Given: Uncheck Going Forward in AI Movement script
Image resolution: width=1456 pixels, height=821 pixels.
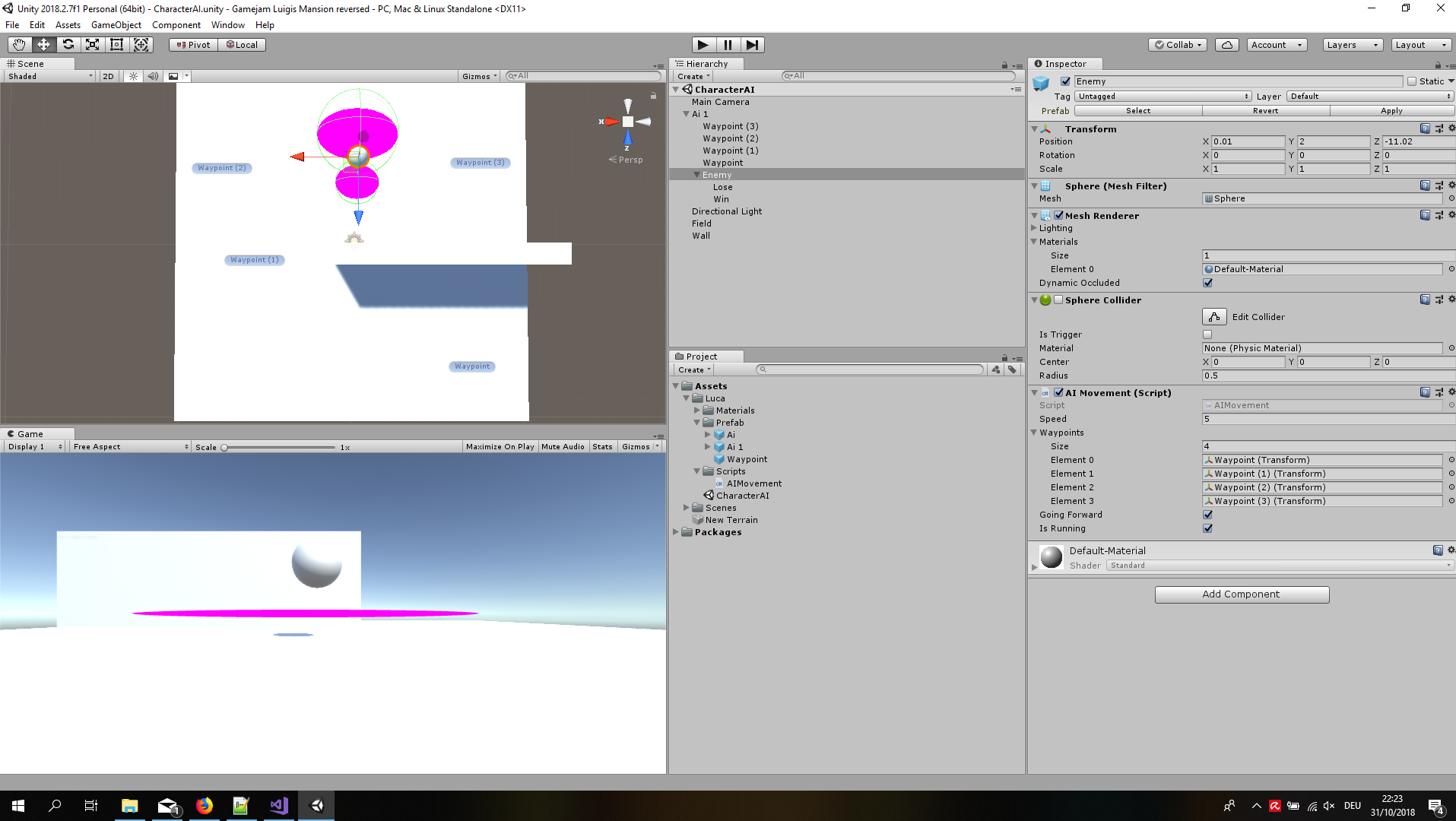Looking at the screenshot, I should (x=1207, y=514).
